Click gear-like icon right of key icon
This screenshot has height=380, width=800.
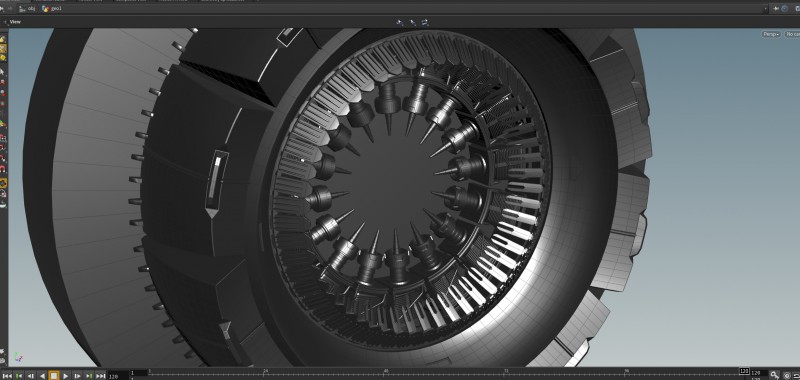786,375
